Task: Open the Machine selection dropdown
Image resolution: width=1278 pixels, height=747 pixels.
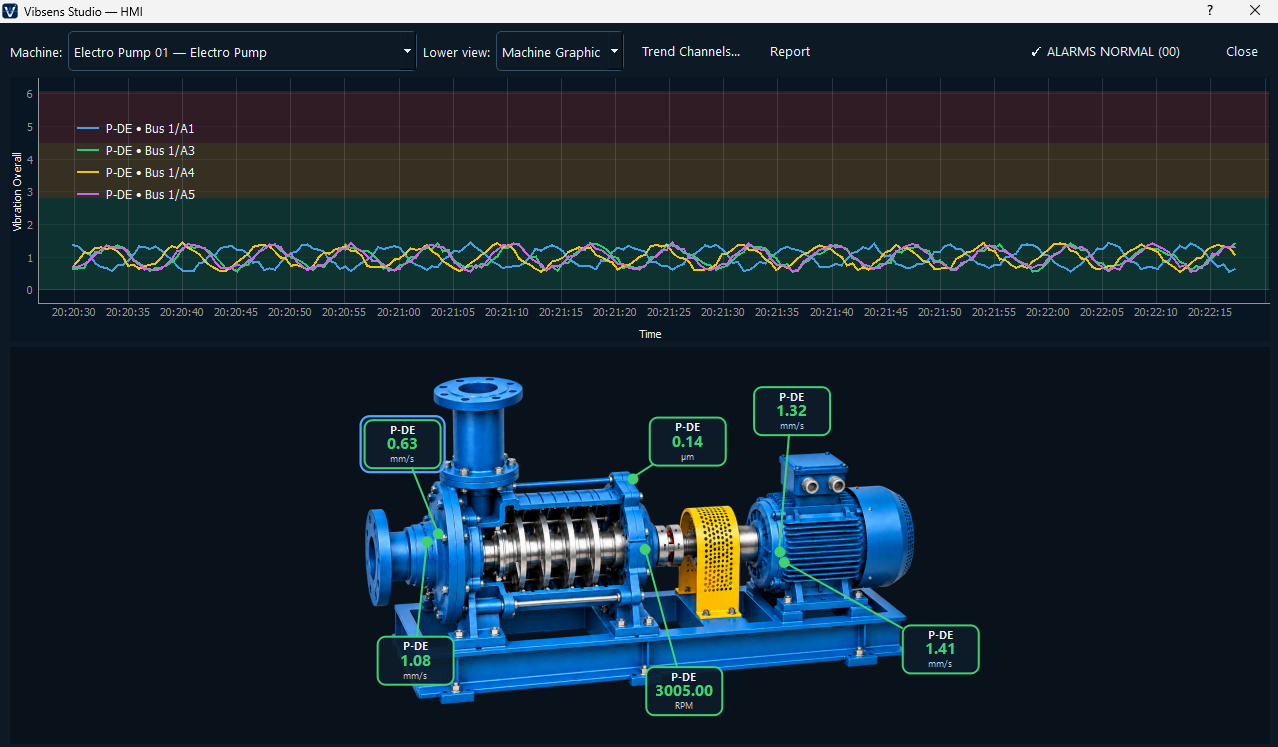Action: 242,52
